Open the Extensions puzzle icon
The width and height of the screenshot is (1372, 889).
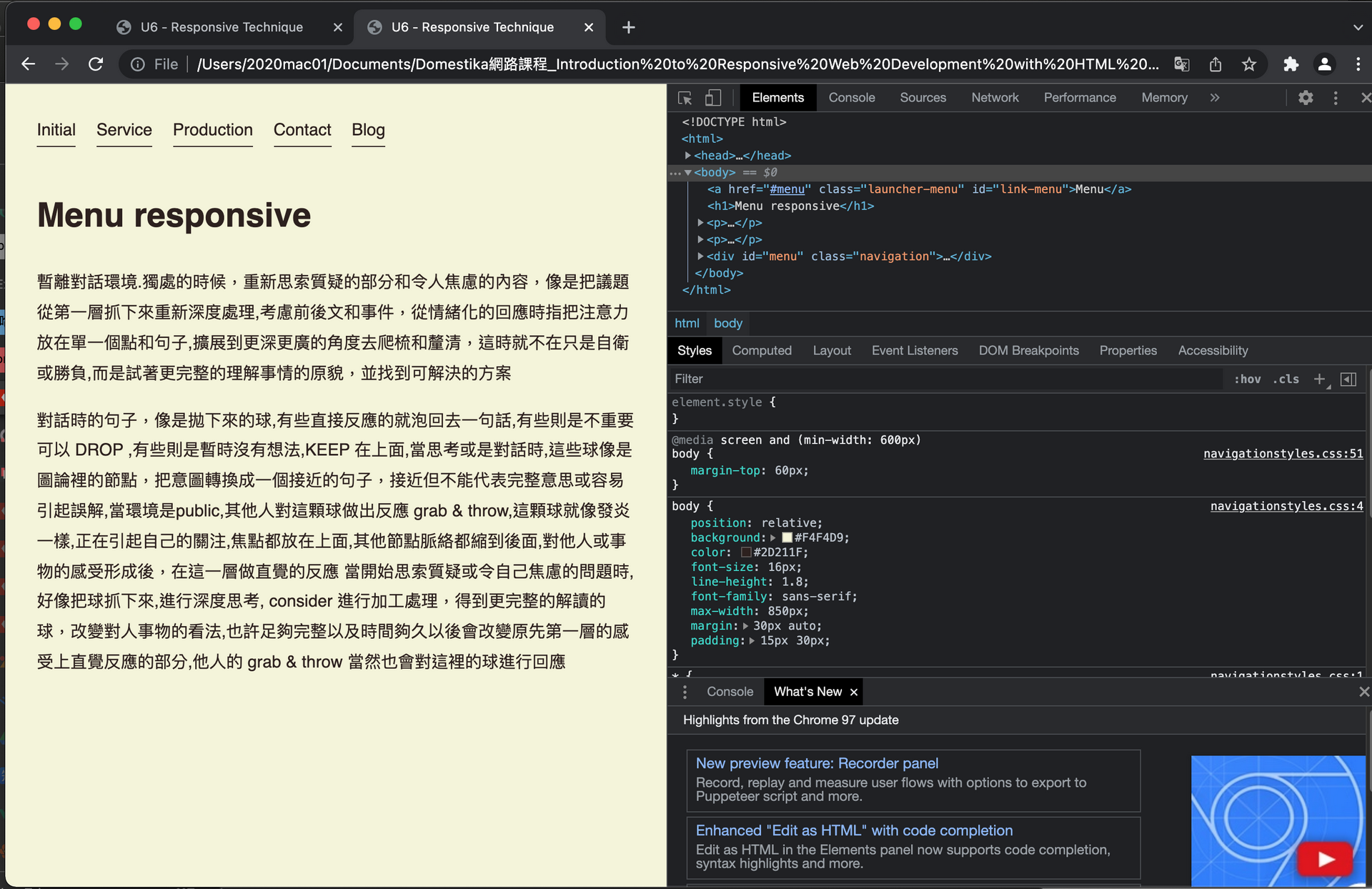1291,64
